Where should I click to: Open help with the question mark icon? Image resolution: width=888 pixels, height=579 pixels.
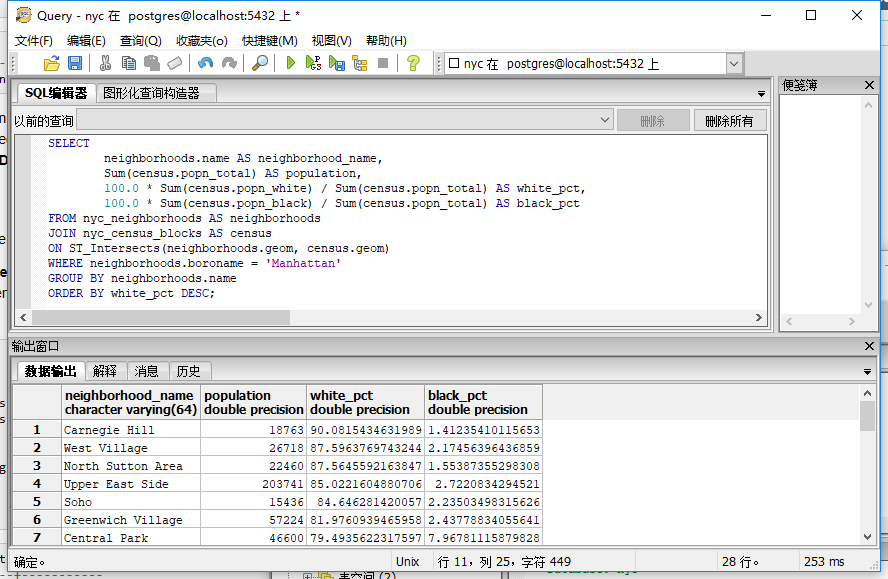point(413,63)
